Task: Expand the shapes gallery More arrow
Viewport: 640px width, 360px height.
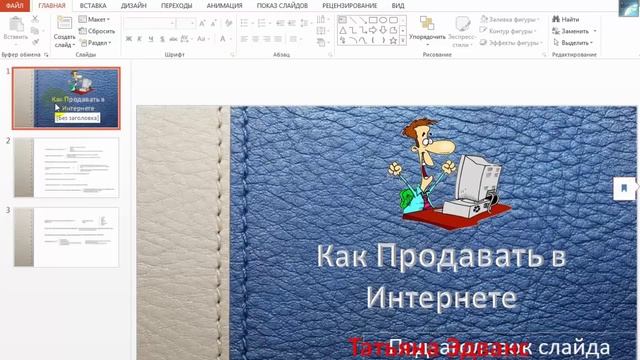Action: click(x=403, y=41)
